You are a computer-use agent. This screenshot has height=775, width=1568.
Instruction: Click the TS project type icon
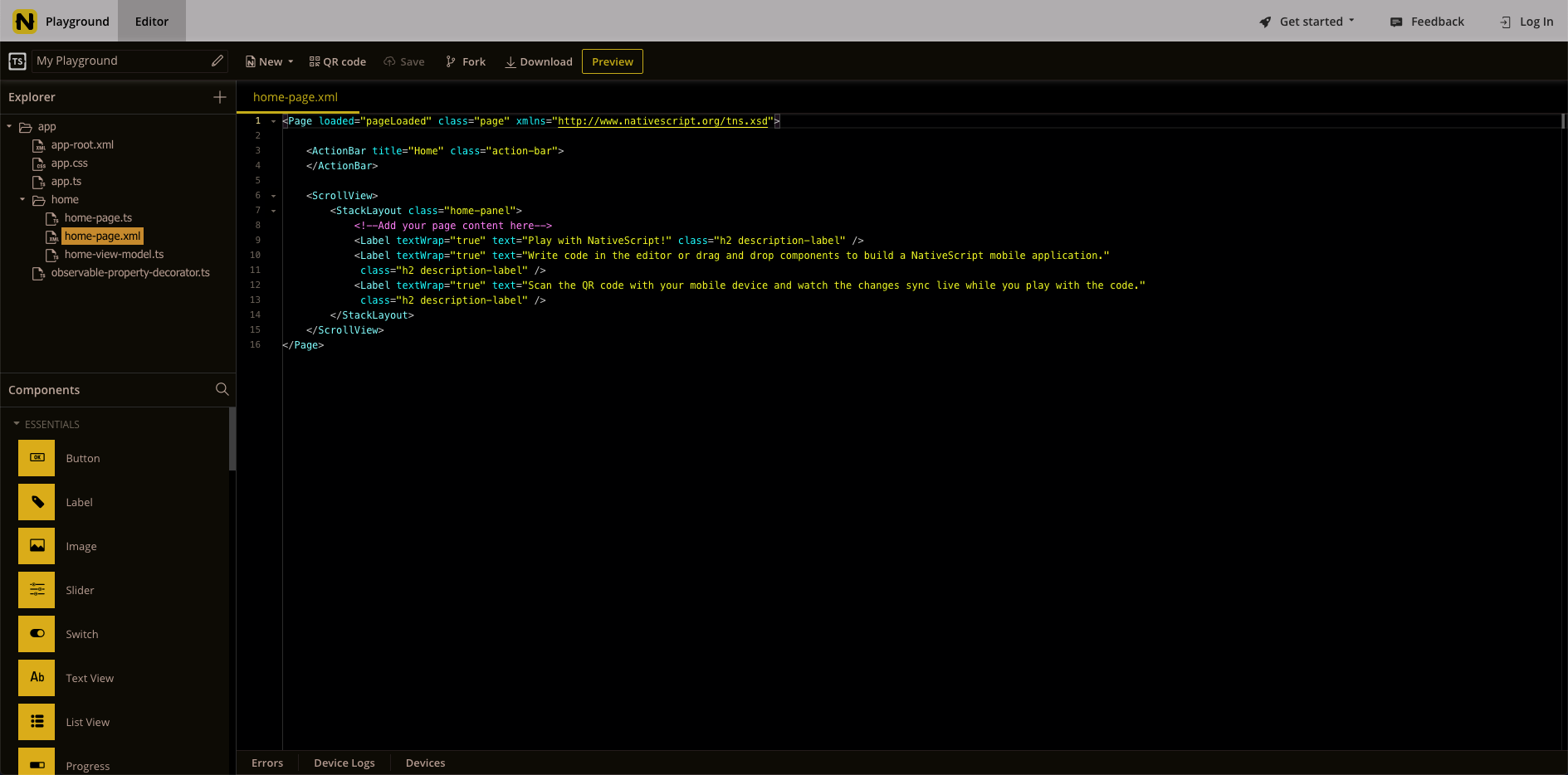pos(17,61)
